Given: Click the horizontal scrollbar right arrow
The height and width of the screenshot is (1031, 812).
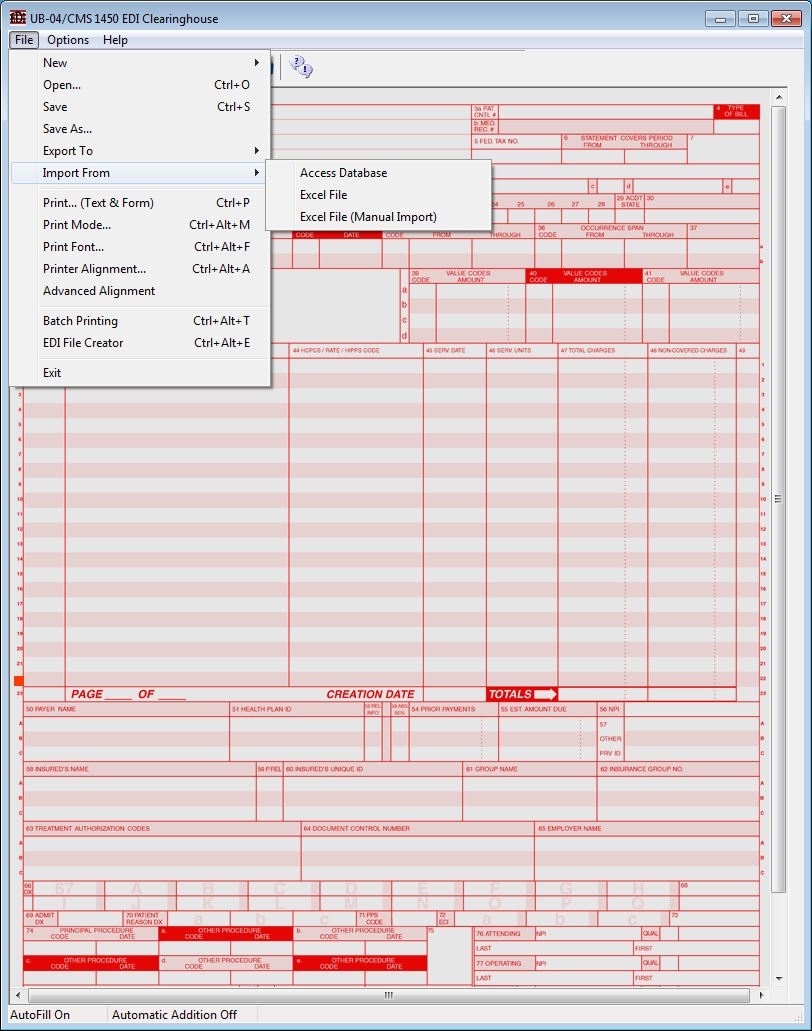Looking at the screenshot, I should [761, 995].
